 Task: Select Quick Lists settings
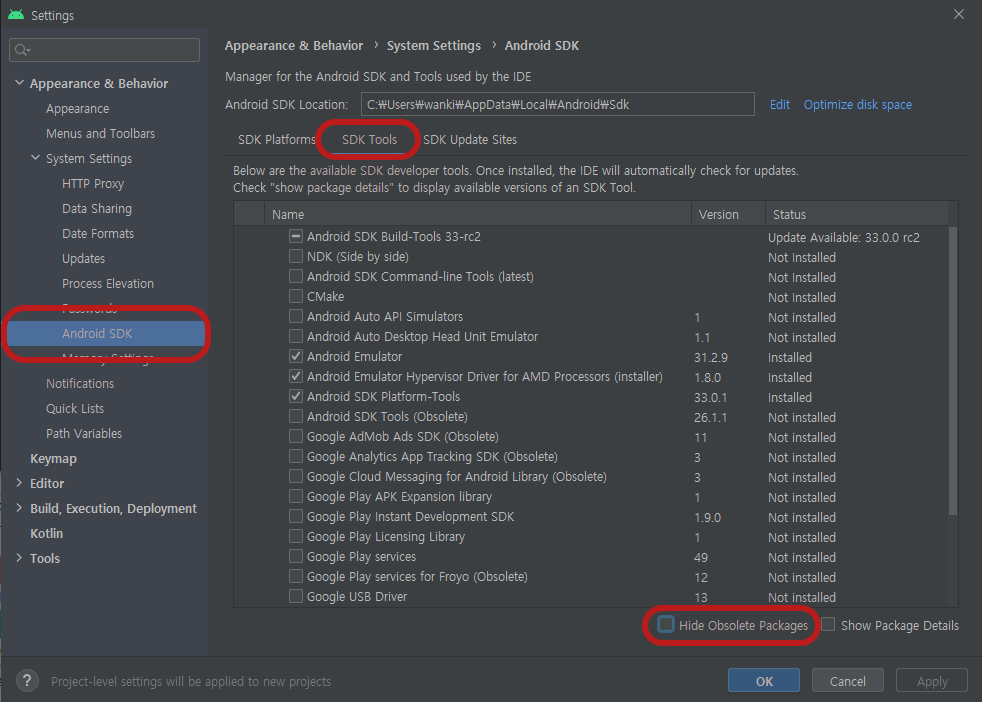click(75, 408)
